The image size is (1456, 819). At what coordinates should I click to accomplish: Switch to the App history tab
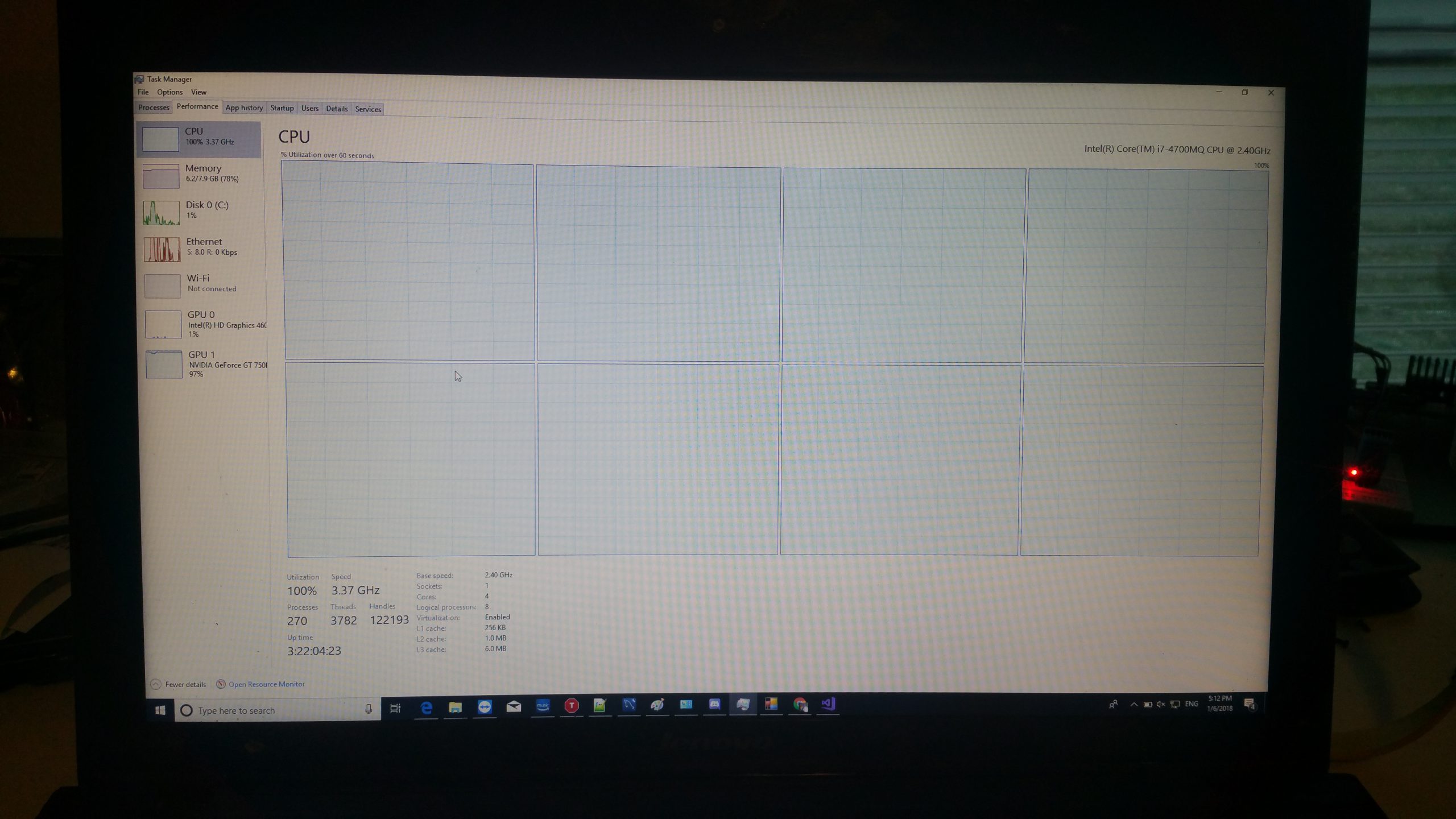(x=244, y=108)
